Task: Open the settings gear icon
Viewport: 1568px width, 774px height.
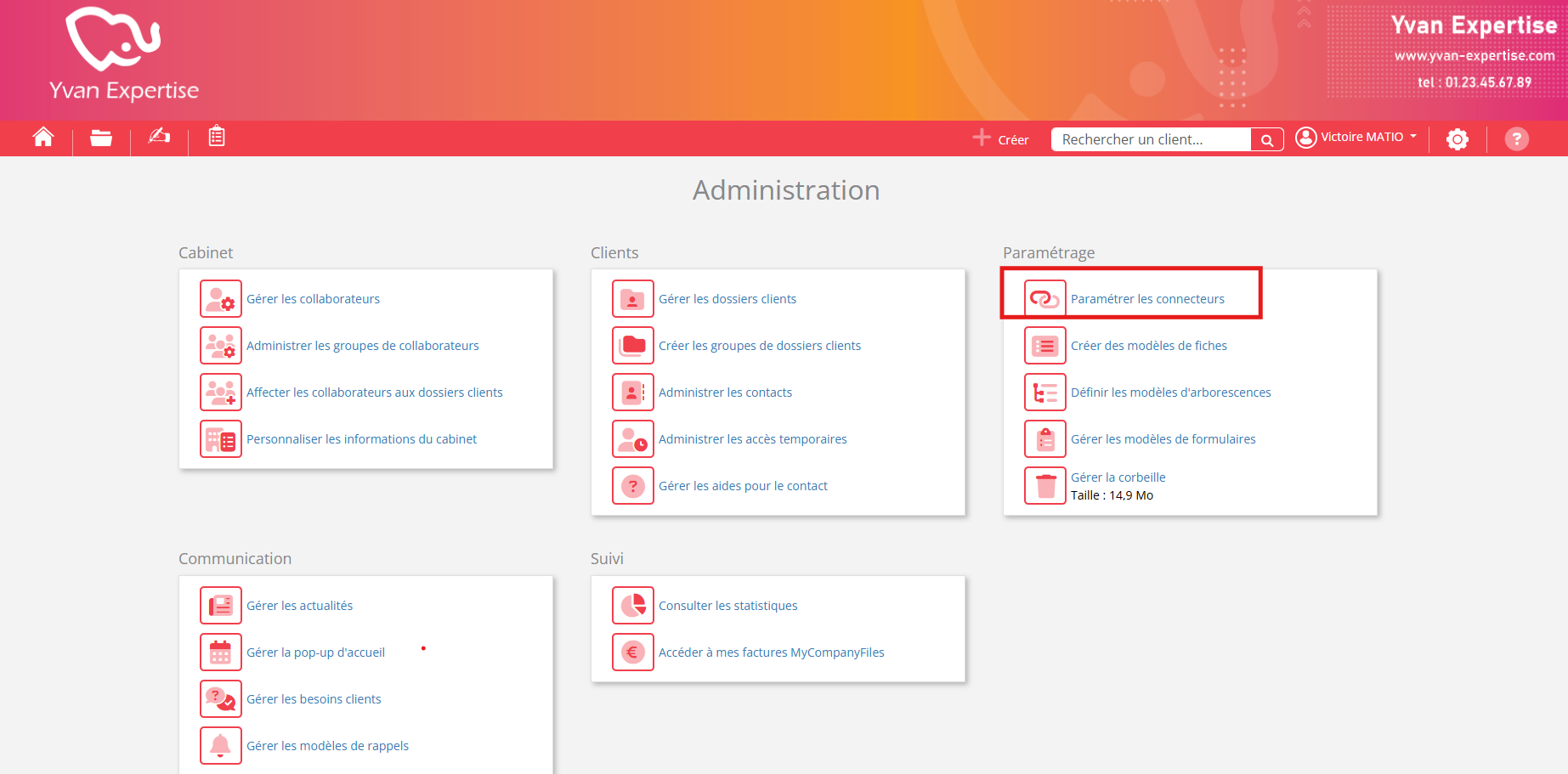Action: click(1457, 139)
